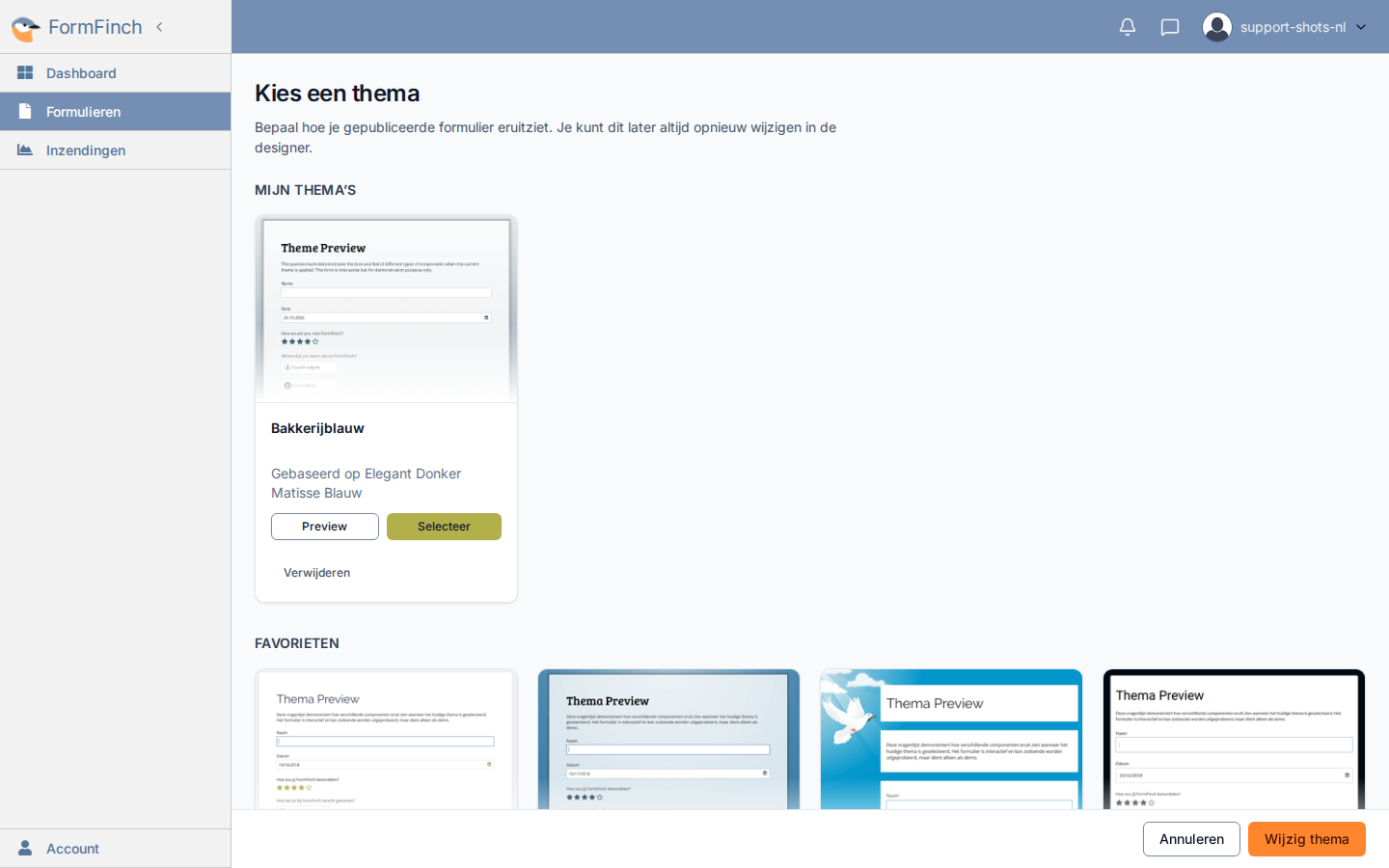Collapse the sidebar with the chevron arrow
This screenshot has width=1389, height=868.
[x=159, y=27]
